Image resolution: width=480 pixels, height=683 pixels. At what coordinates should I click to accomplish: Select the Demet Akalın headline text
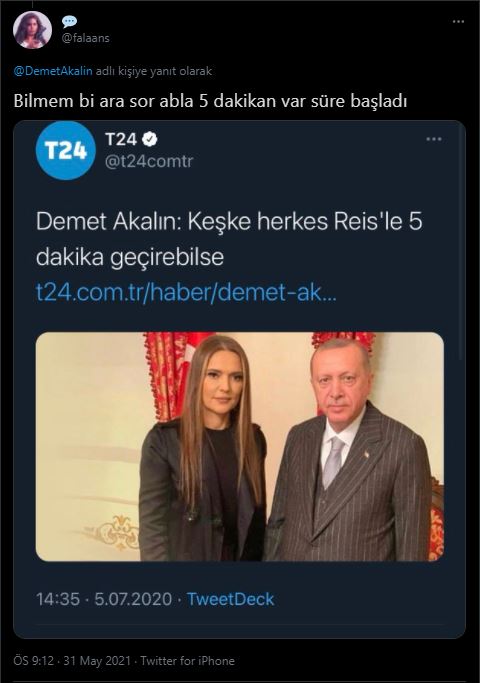pos(229,239)
